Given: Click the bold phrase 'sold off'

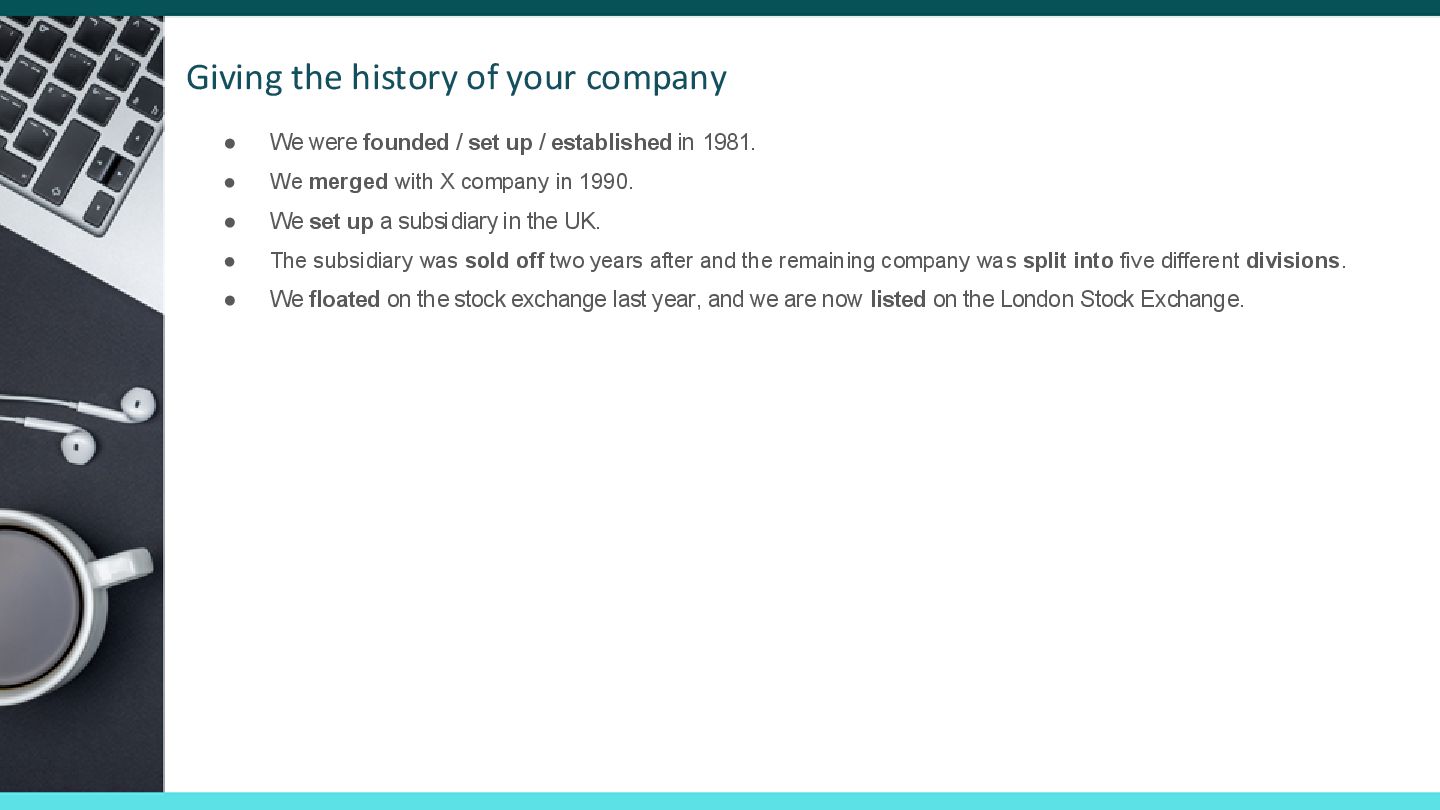Looking at the screenshot, I should coord(504,261).
